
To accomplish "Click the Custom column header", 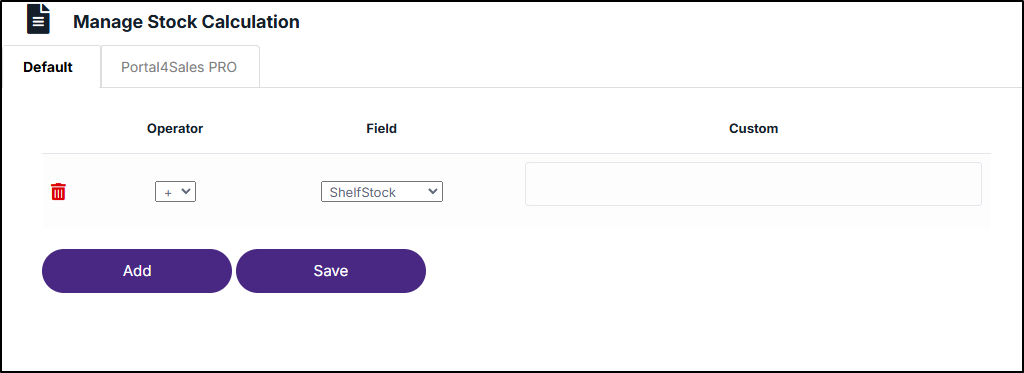I will (x=753, y=129).
